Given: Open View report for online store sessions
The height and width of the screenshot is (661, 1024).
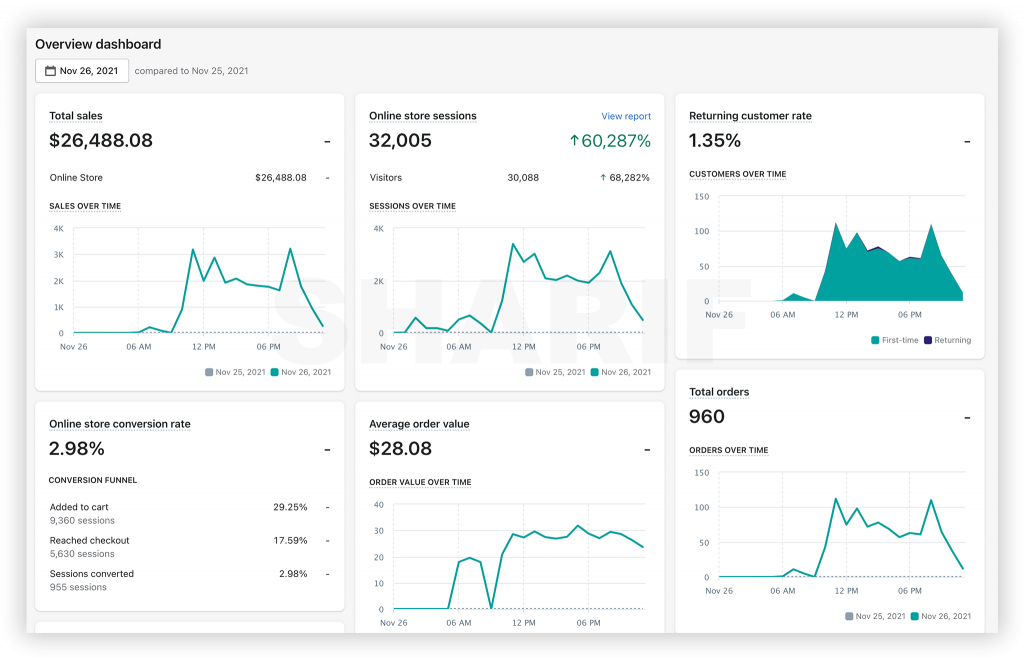Looking at the screenshot, I should click(626, 116).
